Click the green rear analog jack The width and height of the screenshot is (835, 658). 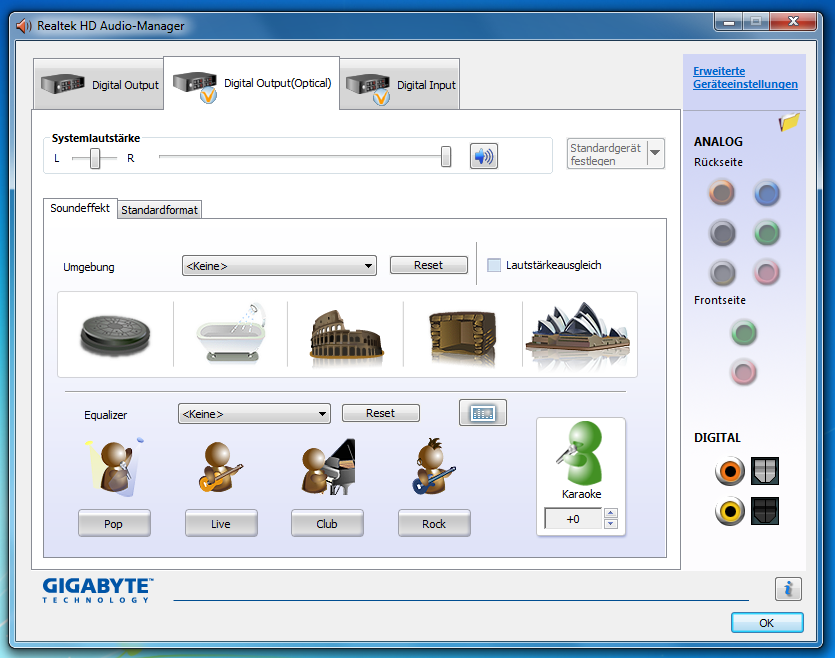(x=767, y=233)
